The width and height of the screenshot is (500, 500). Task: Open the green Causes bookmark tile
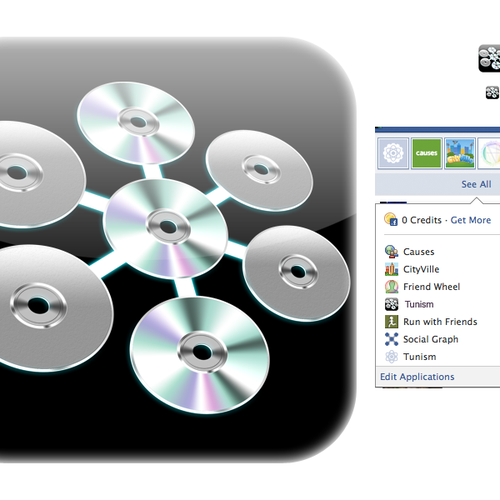coord(427,153)
